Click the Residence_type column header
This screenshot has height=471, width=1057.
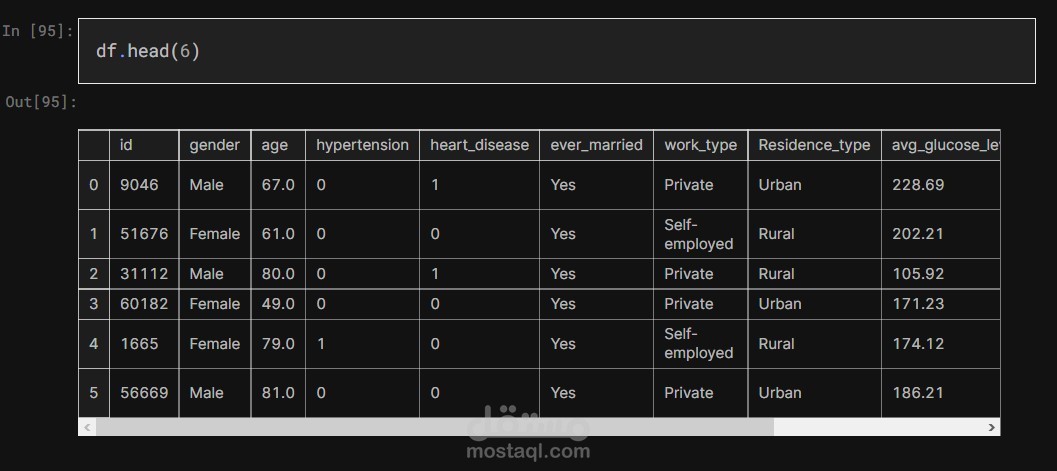(x=814, y=145)
